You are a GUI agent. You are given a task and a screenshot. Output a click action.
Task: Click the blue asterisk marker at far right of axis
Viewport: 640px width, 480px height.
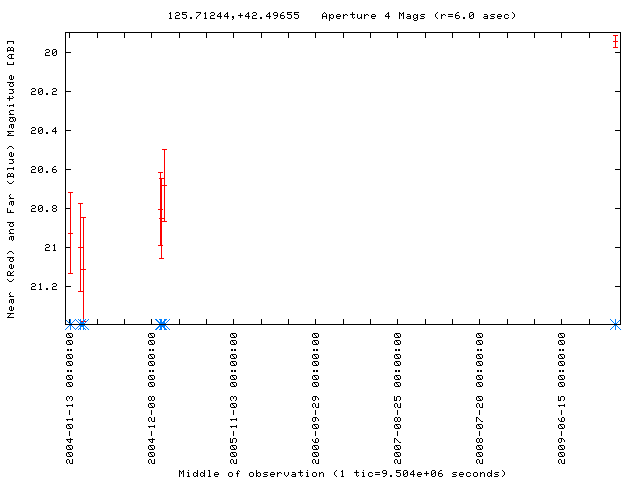615,325
